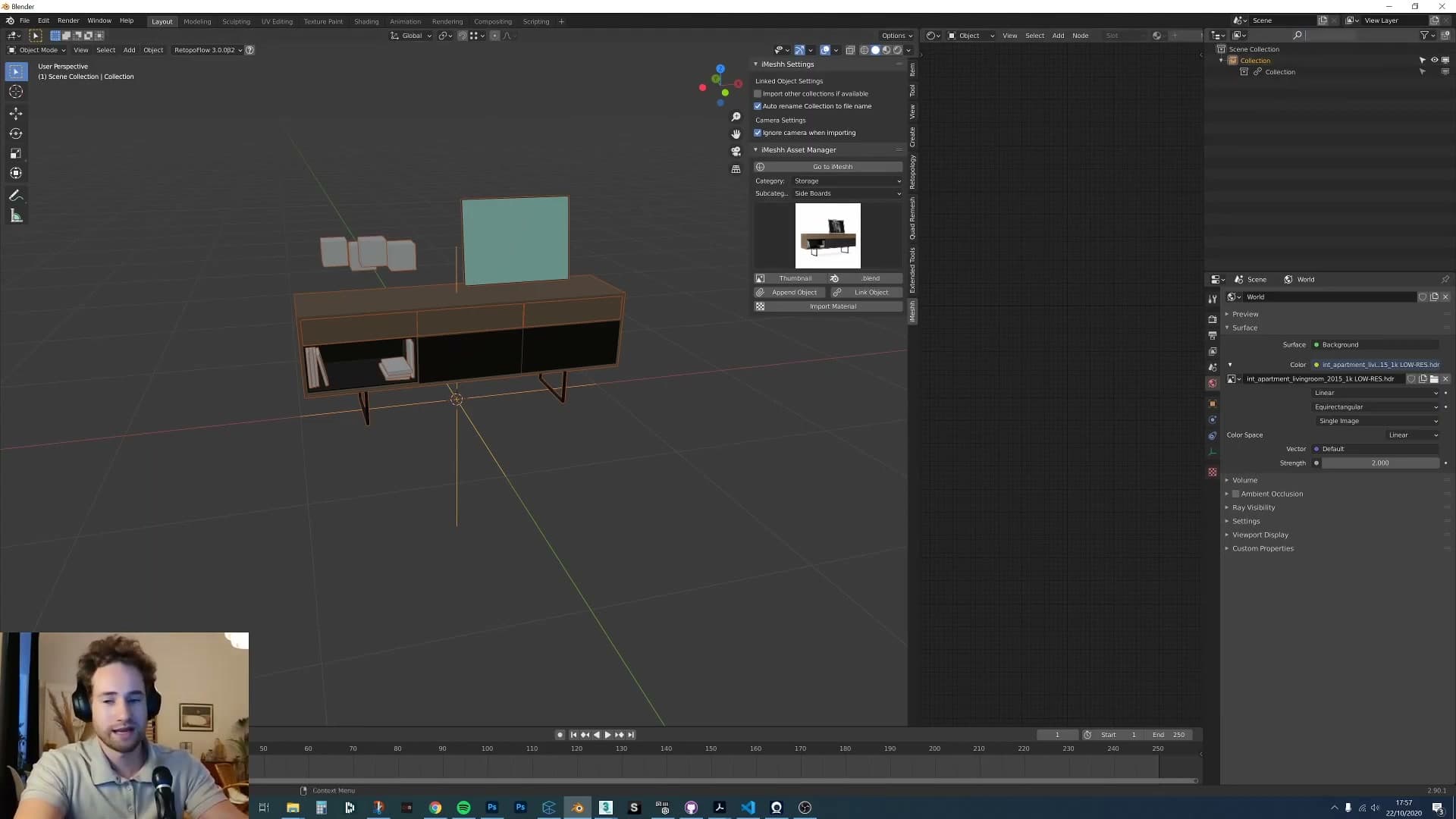Open the Equirectangular projection dropdown

pyautogui.click(x=1376, y=407)
